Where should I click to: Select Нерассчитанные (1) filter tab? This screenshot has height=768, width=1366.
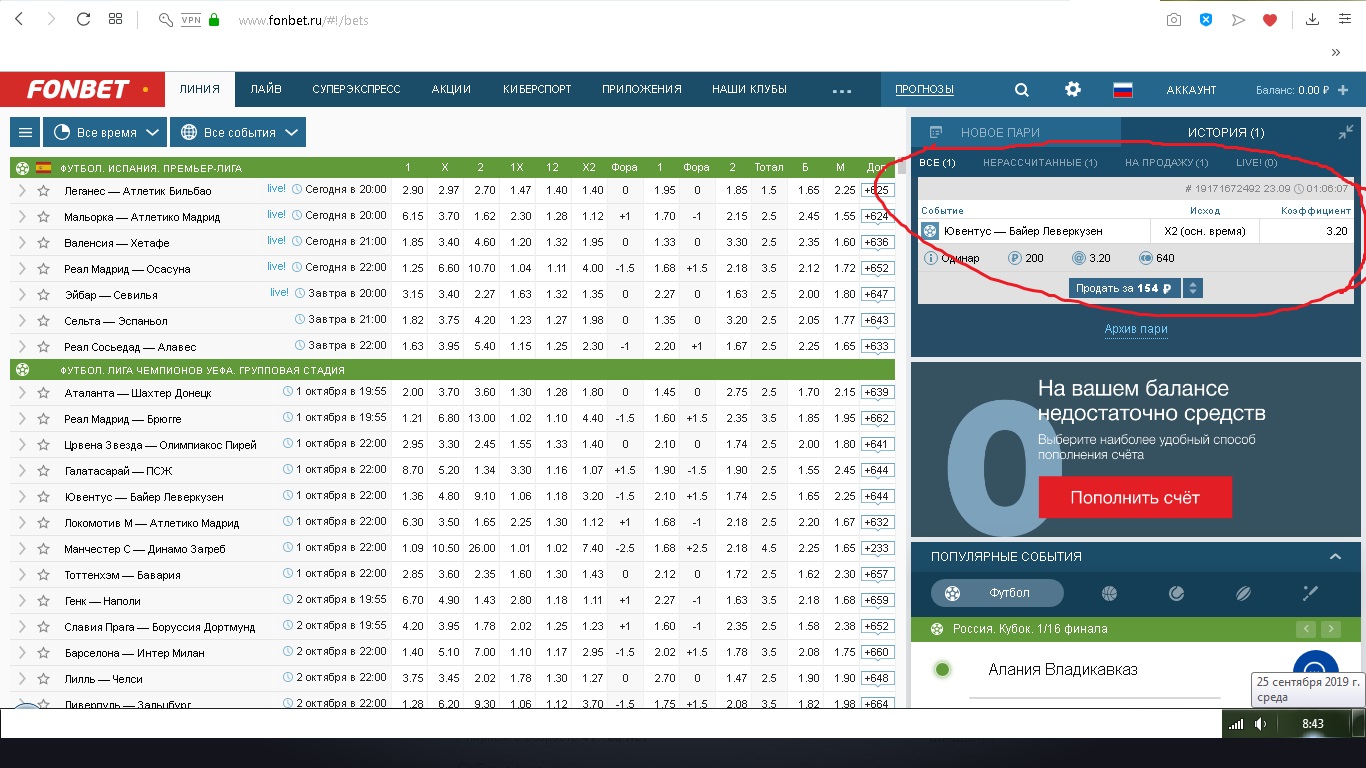tap(1040, 162)
